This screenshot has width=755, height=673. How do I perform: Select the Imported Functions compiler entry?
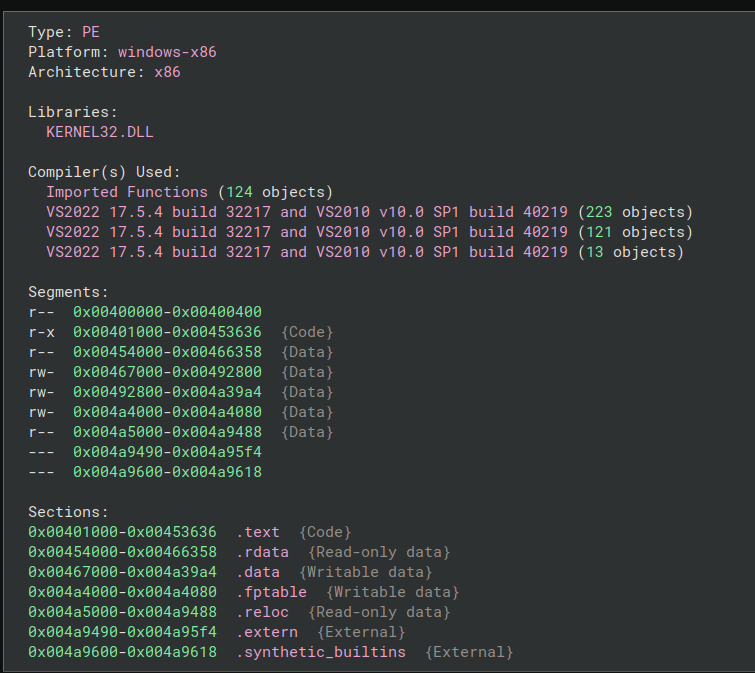(127, 192)
